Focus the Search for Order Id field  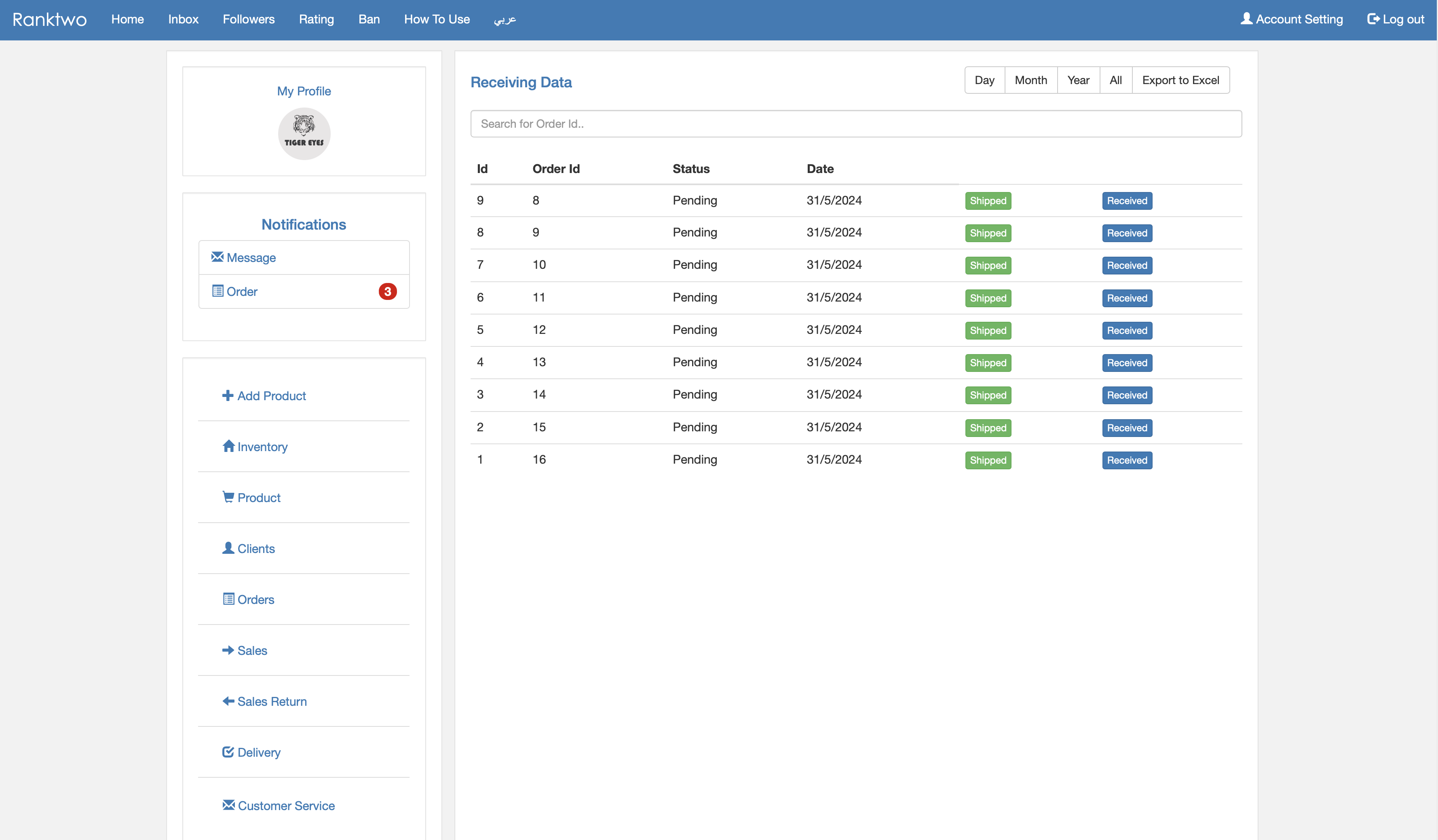(856, 124)
